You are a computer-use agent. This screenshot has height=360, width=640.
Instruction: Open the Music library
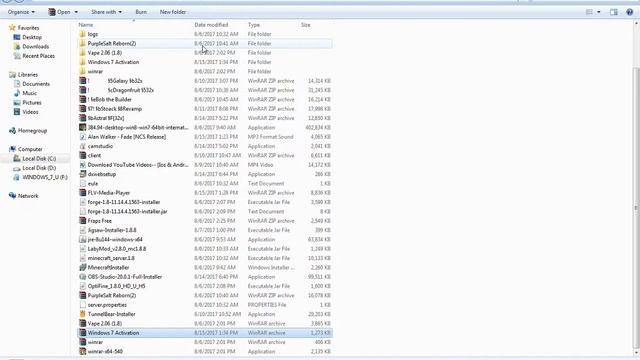point(29,93)
